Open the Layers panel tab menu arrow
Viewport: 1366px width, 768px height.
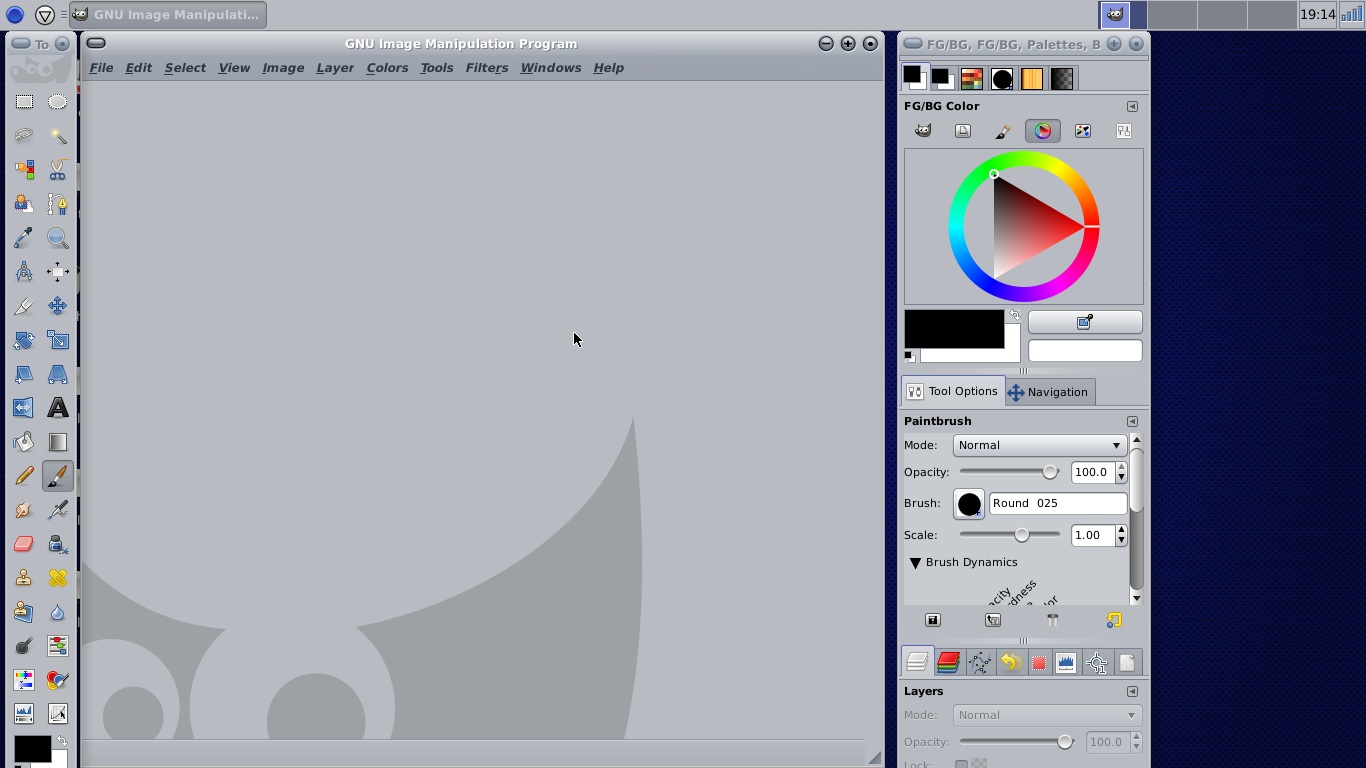pos(1132,691)
